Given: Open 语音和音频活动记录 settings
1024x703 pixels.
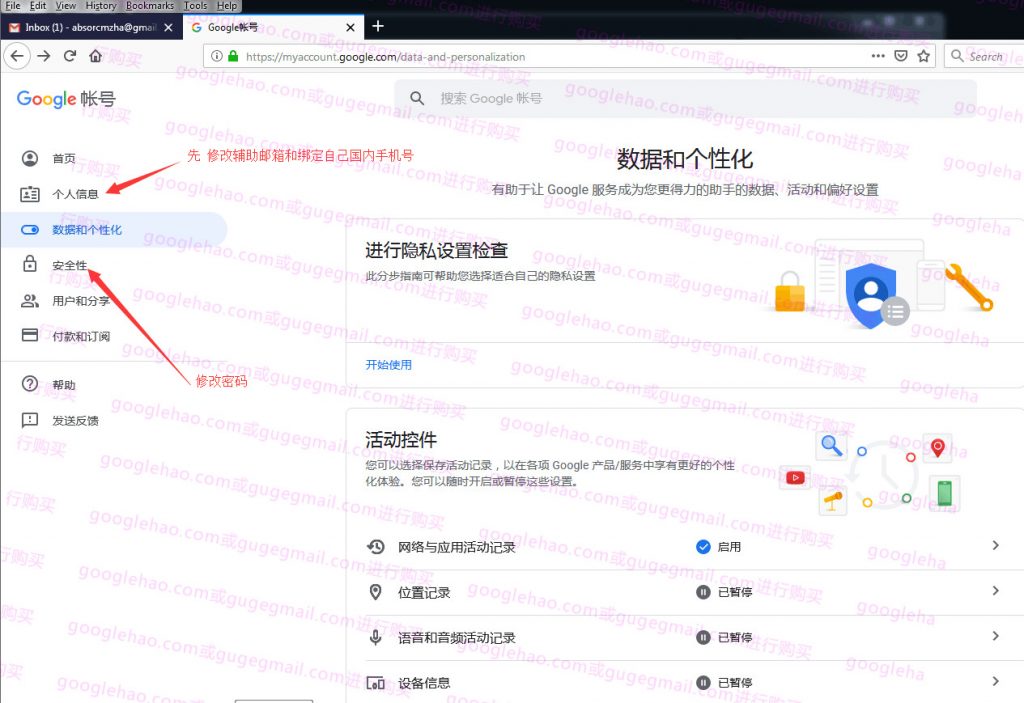Looking at the screenshot, I should pyautogui.click(x=686, y=637).
